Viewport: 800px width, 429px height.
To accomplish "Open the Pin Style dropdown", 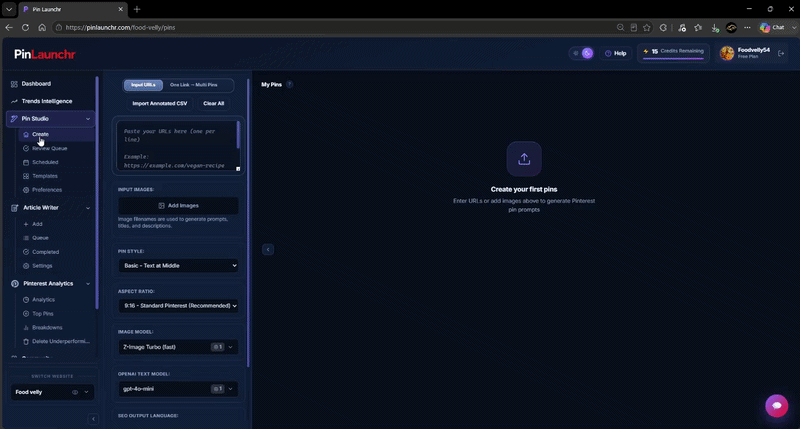I will [x=178, y=265].
